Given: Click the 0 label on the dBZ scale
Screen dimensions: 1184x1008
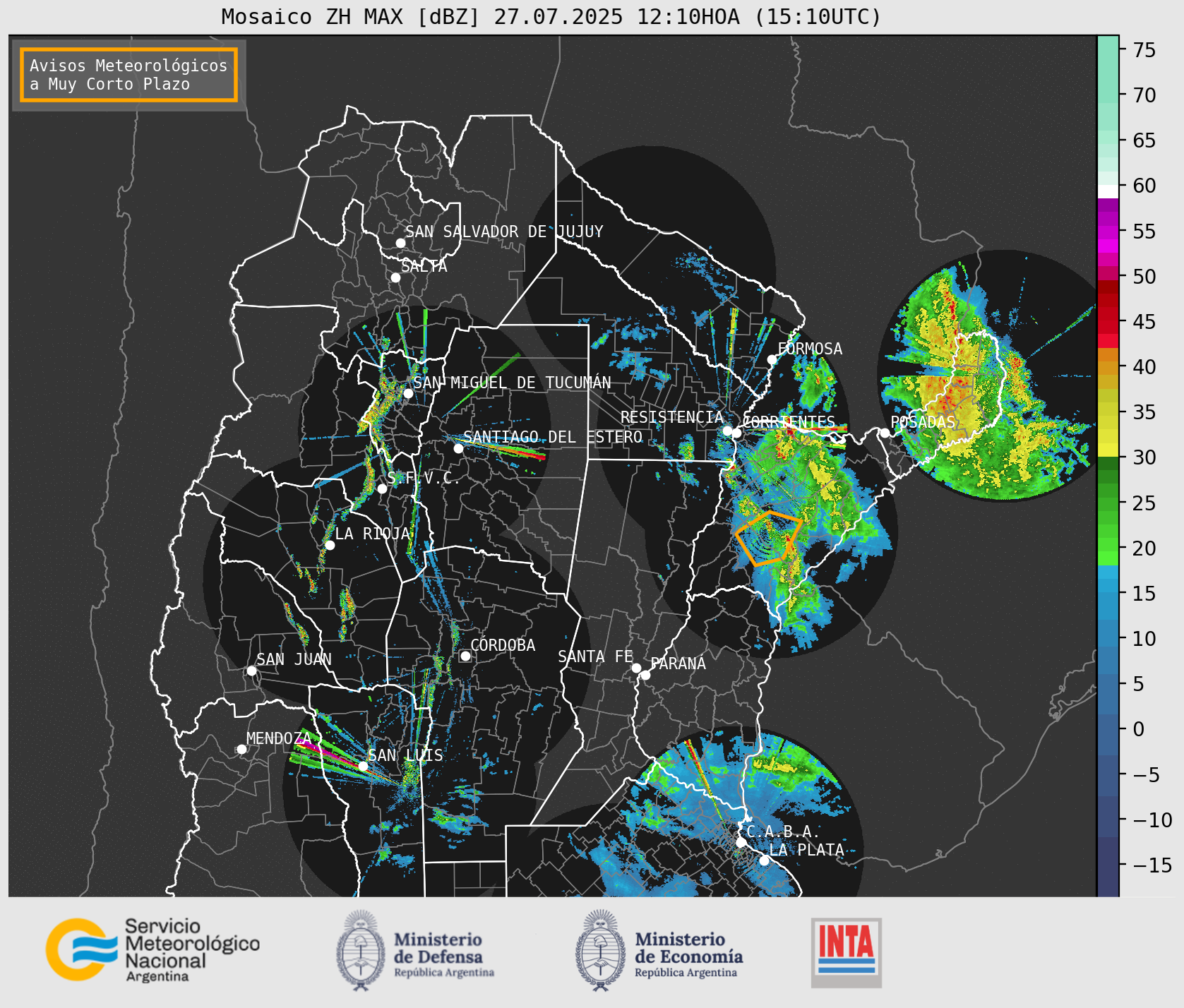Looking at the screenshot, I should pyautogui.click(x=1139, y=729).
